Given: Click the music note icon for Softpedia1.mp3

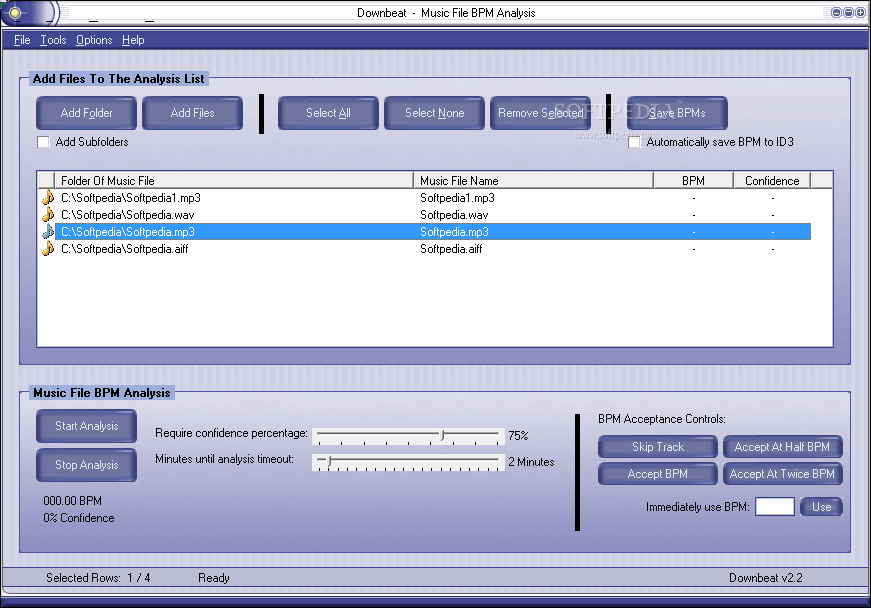Looking at the screenshot, I should (x=48, y=198).
